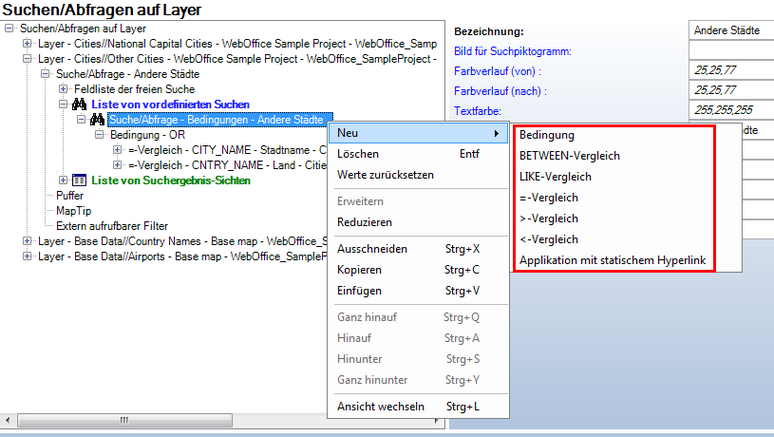Click table icon of 'Liste von Suchergebnis-Sichten'

click(x=79, y=180)
